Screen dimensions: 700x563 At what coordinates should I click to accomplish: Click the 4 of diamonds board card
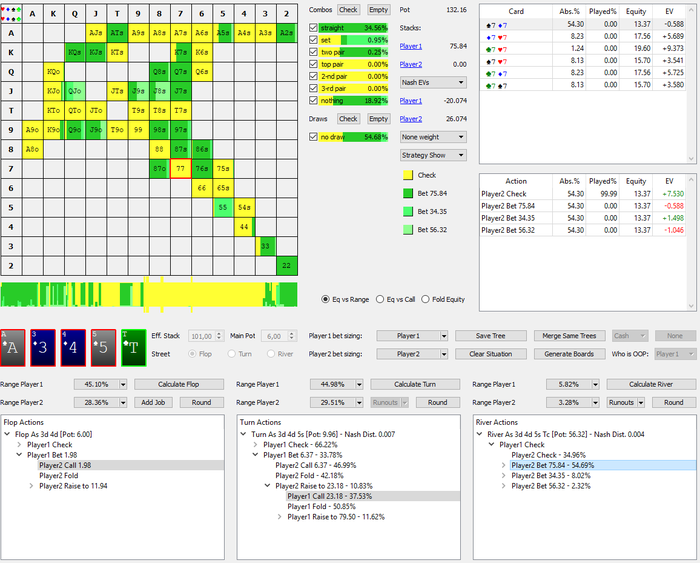click(73, 348)
